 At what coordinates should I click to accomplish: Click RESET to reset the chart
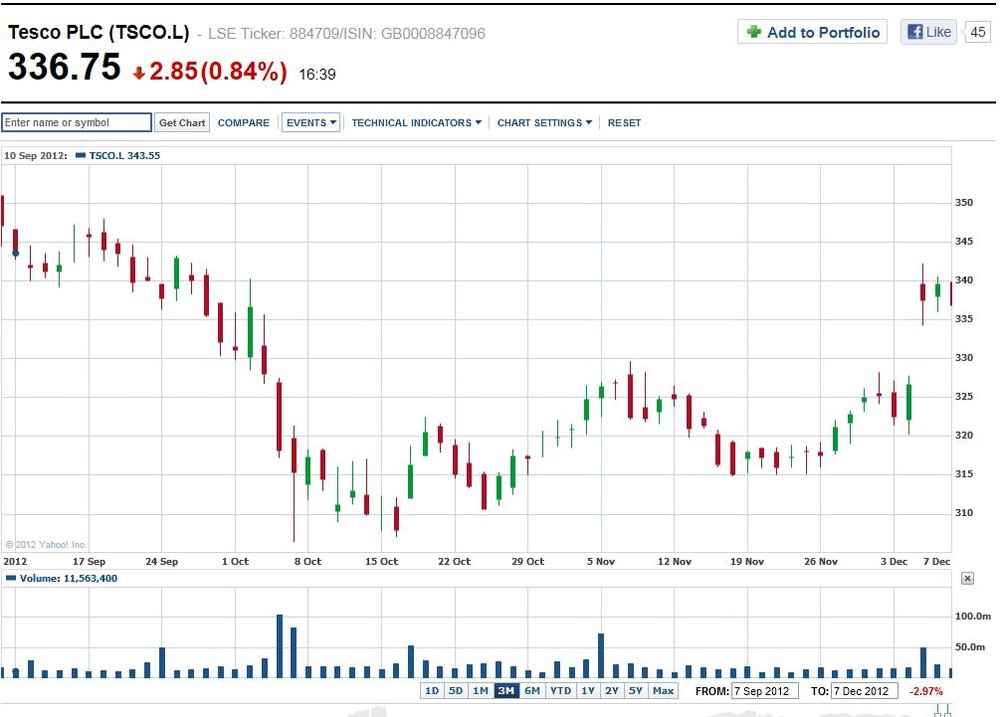624,122
